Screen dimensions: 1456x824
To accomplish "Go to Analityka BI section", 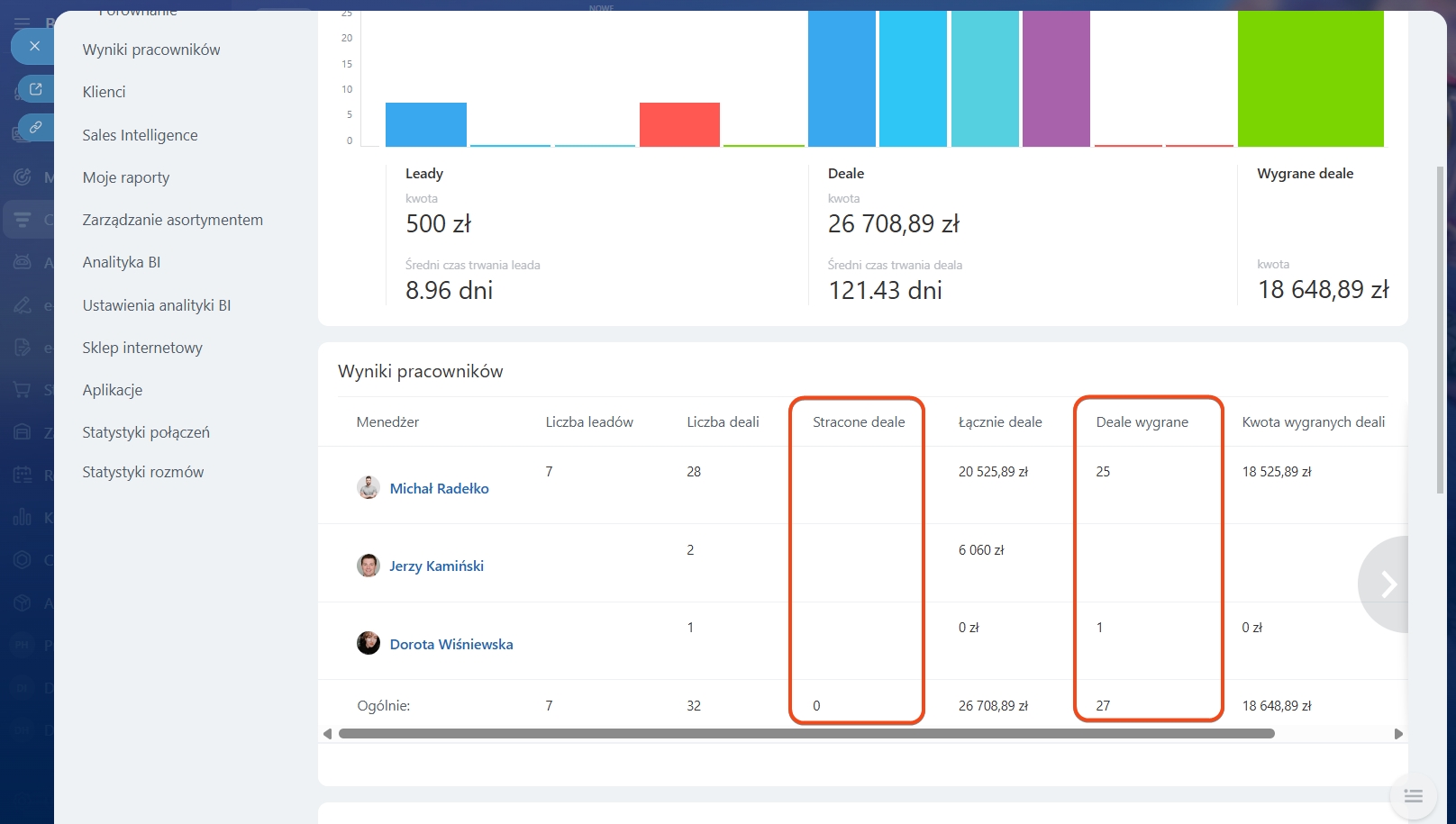I will (122, 262).
